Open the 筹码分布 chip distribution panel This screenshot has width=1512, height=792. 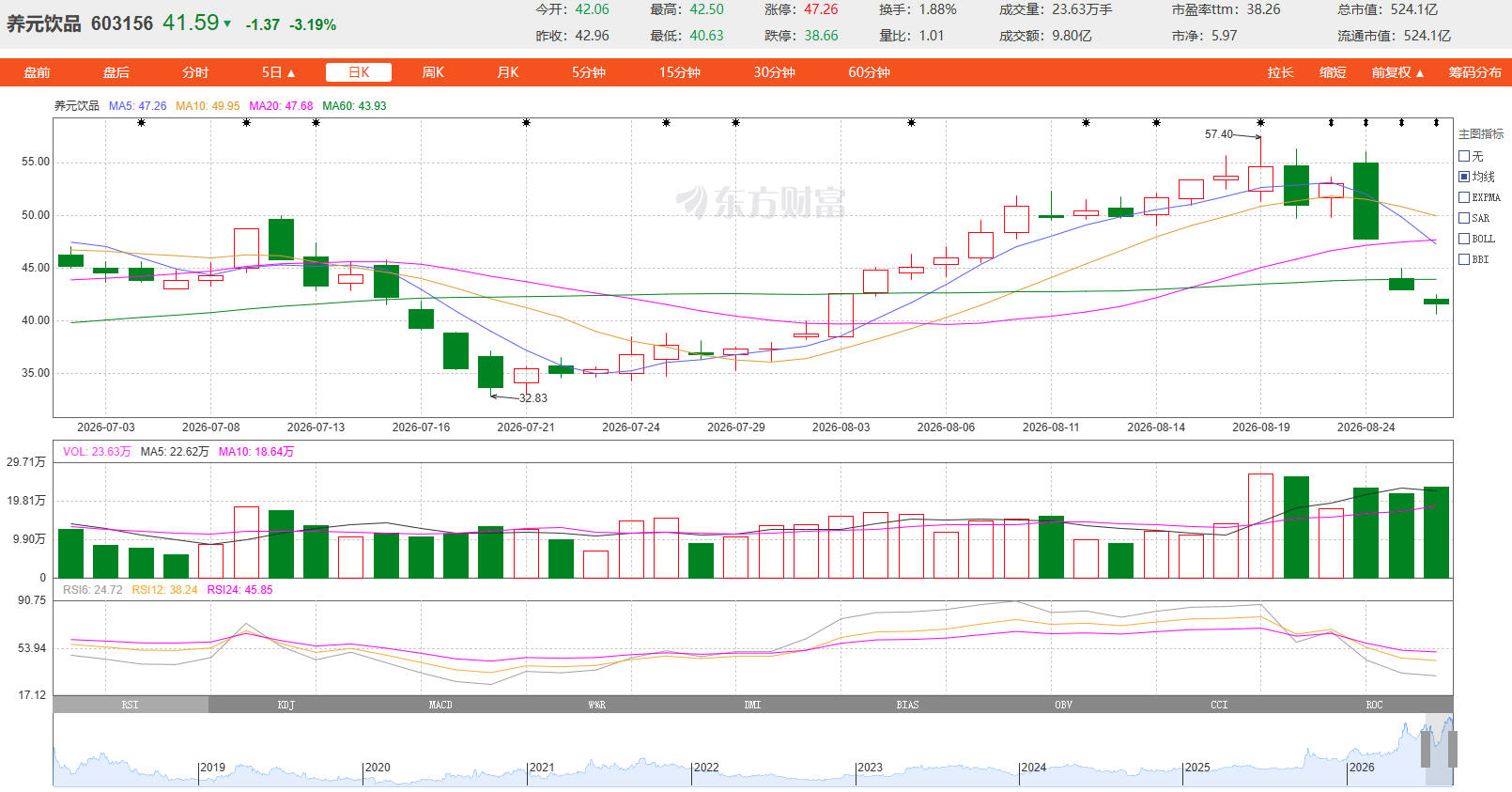tap(1474, 72)
